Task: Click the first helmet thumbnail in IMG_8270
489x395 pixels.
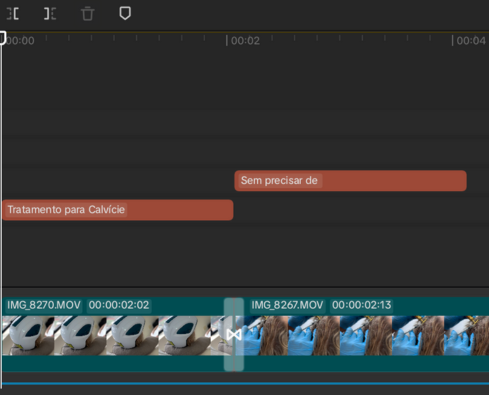Action: [x=28, y=336]
